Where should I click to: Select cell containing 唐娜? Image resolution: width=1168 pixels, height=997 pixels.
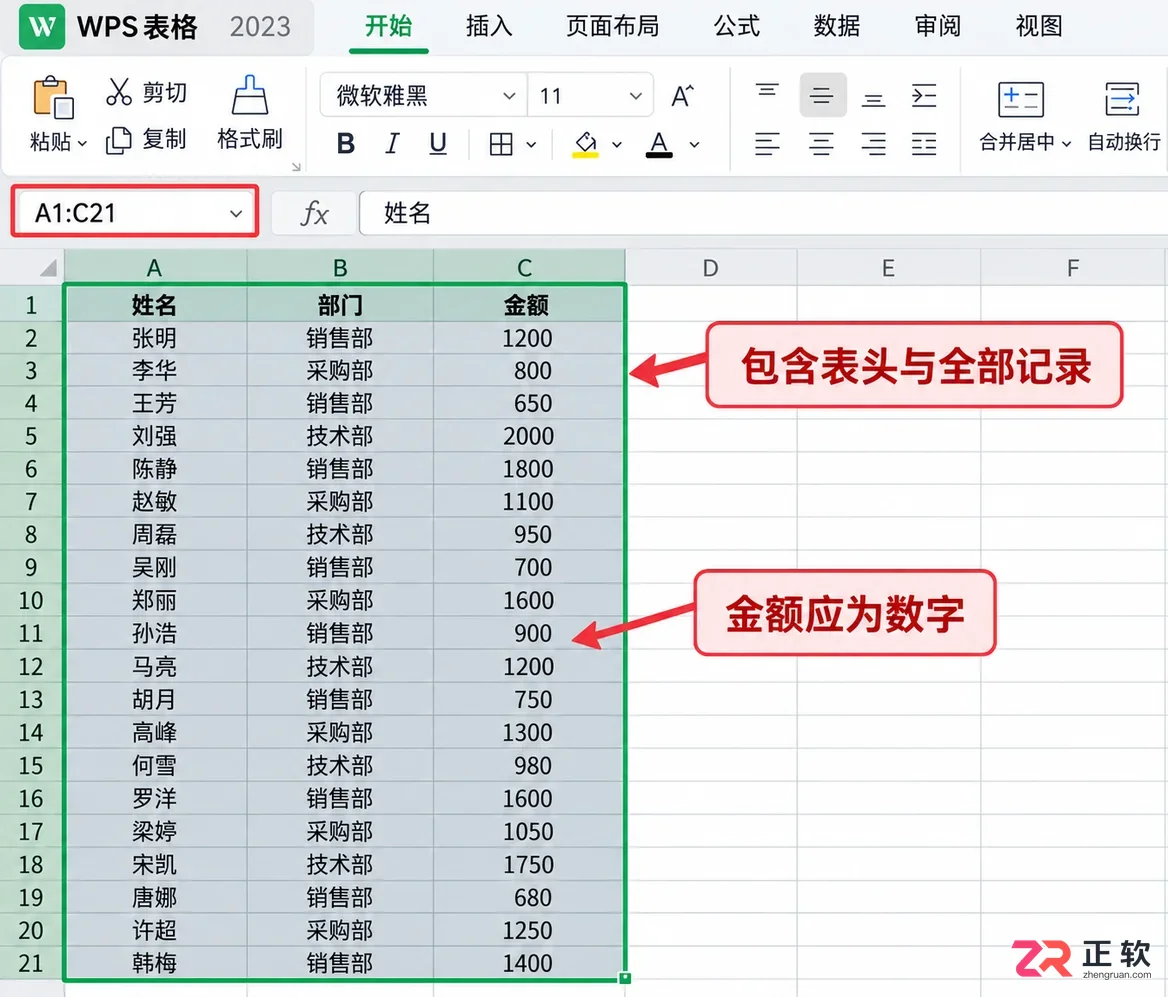pyautogui.click(x=155, y=897)
